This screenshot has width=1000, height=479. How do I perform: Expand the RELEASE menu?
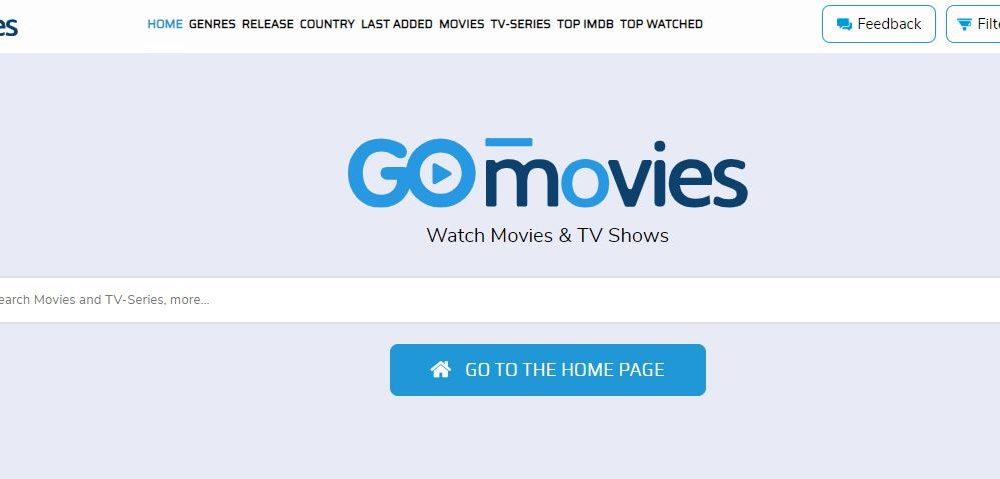click(x=267, y=24)
